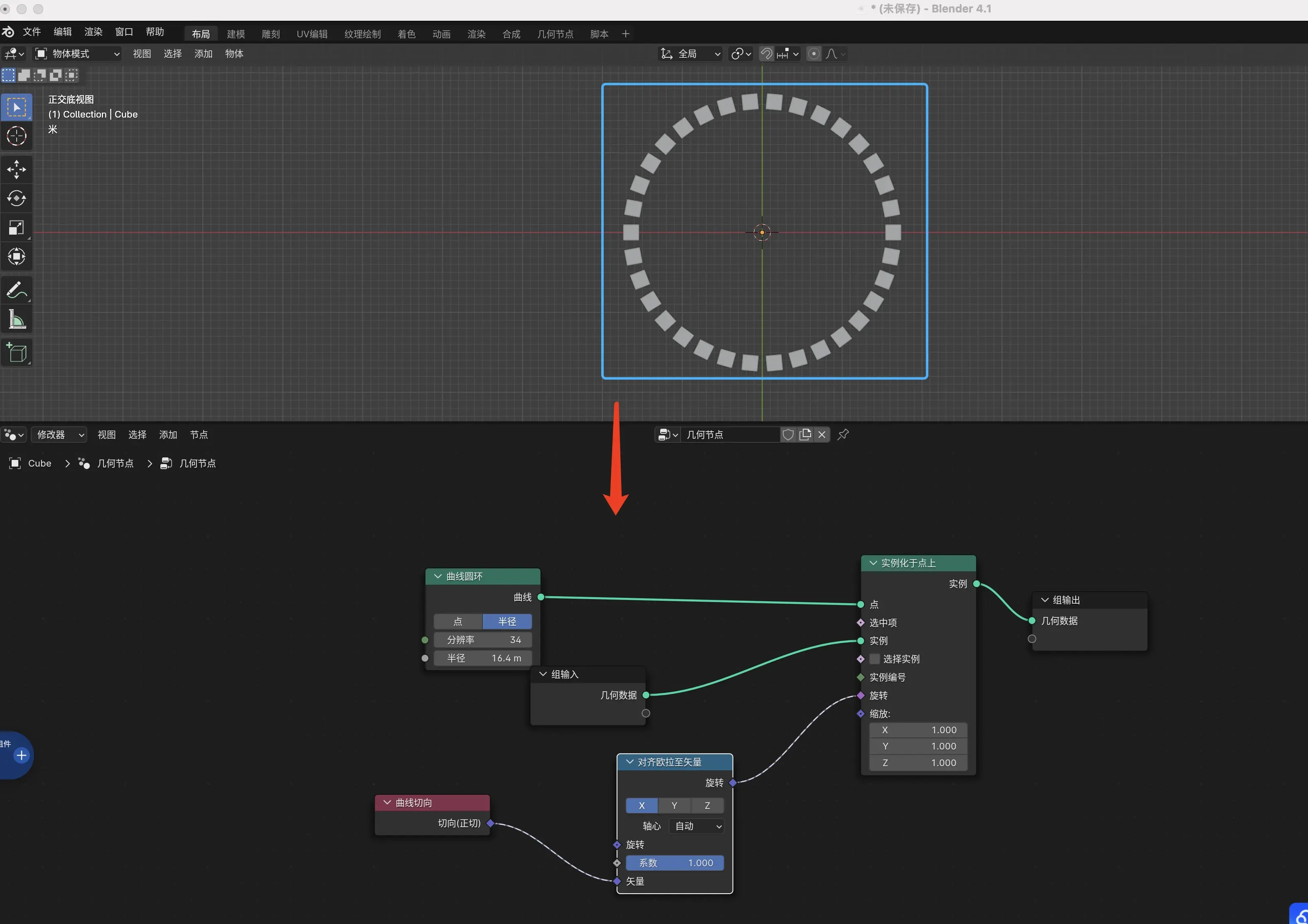Add a new workspace with the plus icon

click(625, 34)
